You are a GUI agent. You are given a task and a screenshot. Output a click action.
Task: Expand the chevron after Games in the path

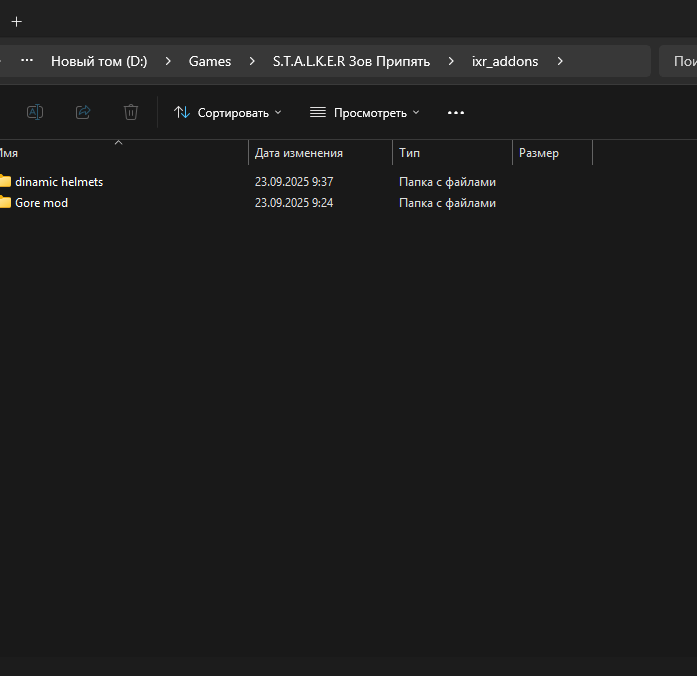pyautogui.click(x=252, y=61)
